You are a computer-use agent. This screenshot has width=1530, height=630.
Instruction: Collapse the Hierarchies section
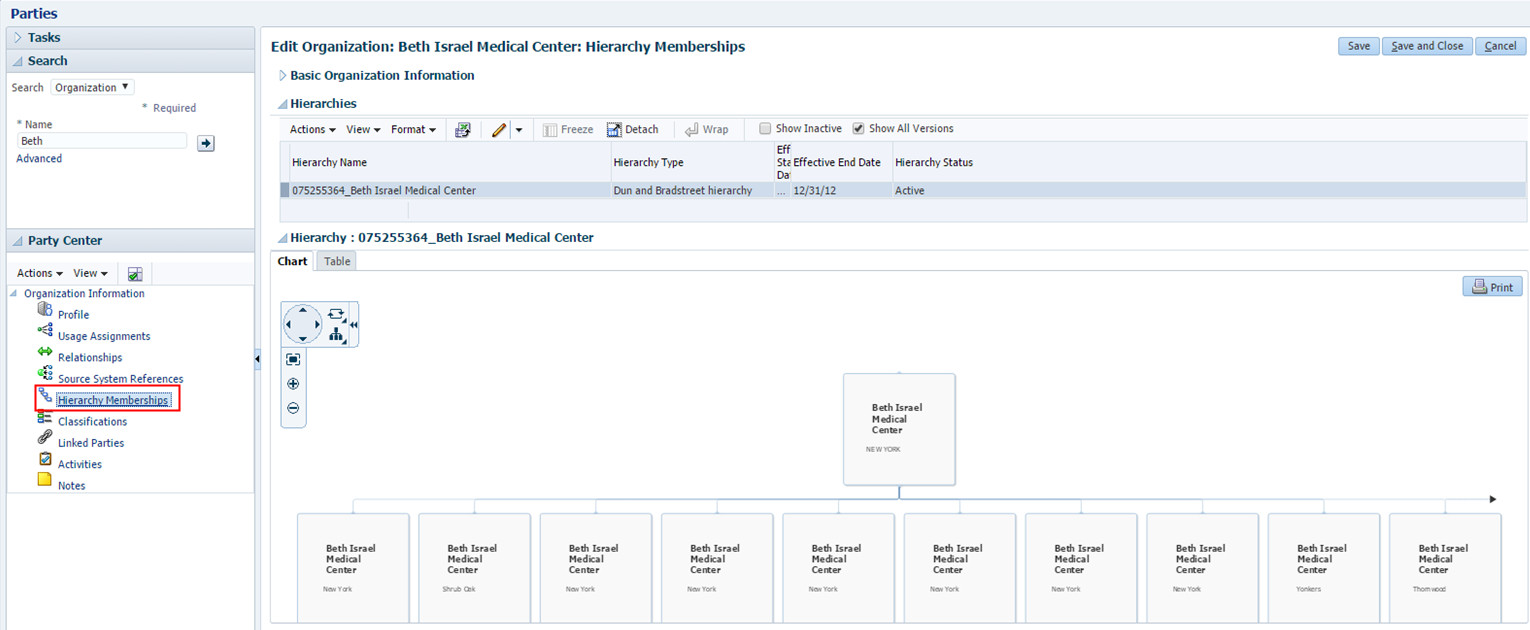pyautogui.click(x=282, y=103)
